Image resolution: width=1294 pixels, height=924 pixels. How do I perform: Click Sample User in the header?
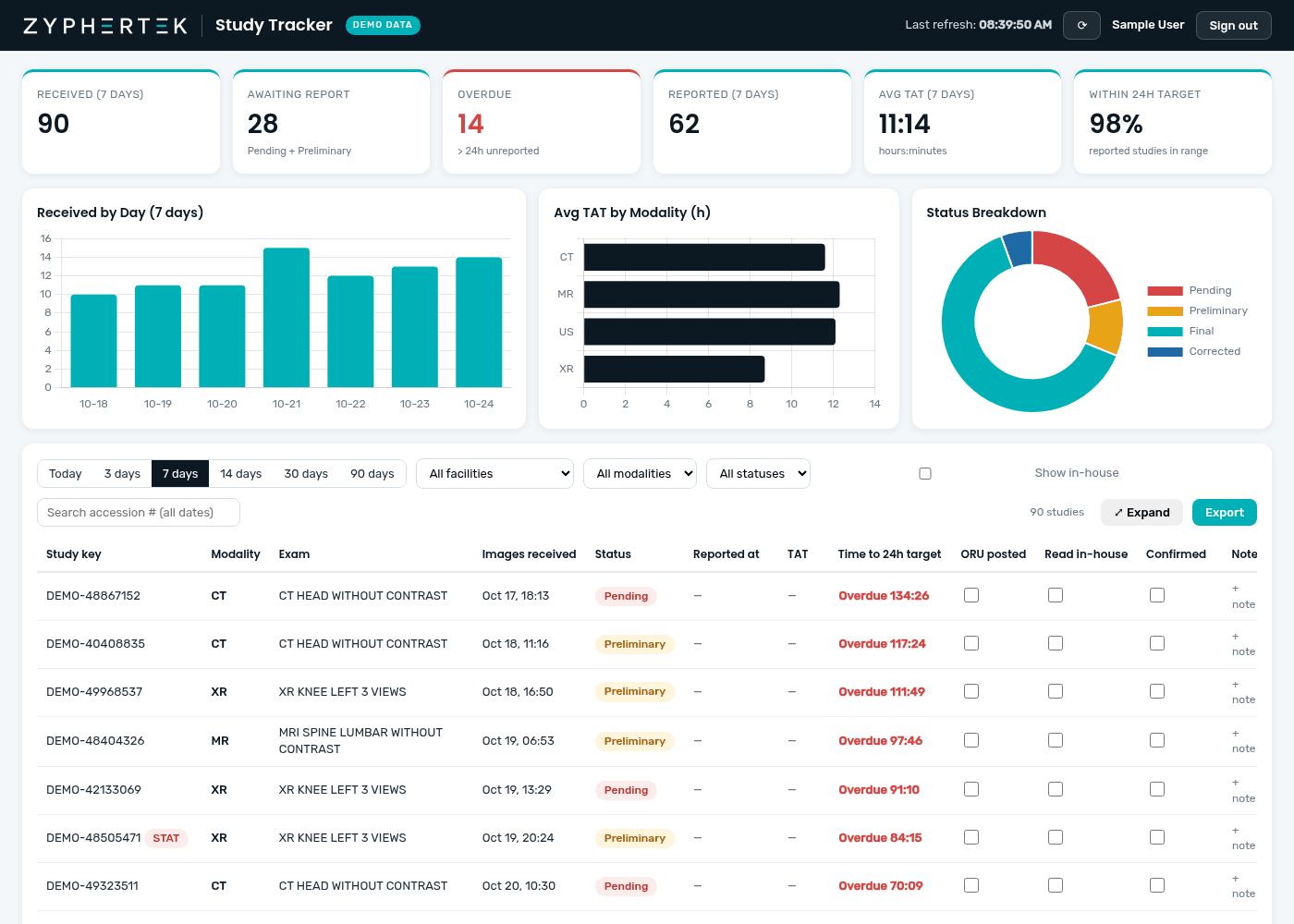pos(1148,25)
